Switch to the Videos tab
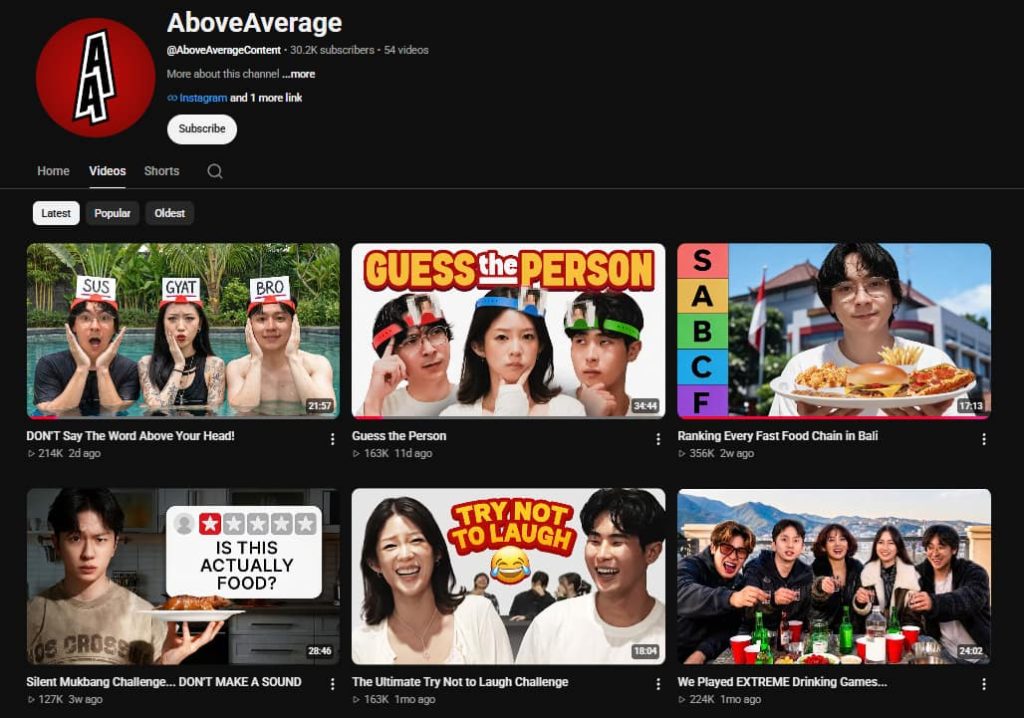Image resolution: width=1024 pixels, height=718 pixels. [108, 171]
